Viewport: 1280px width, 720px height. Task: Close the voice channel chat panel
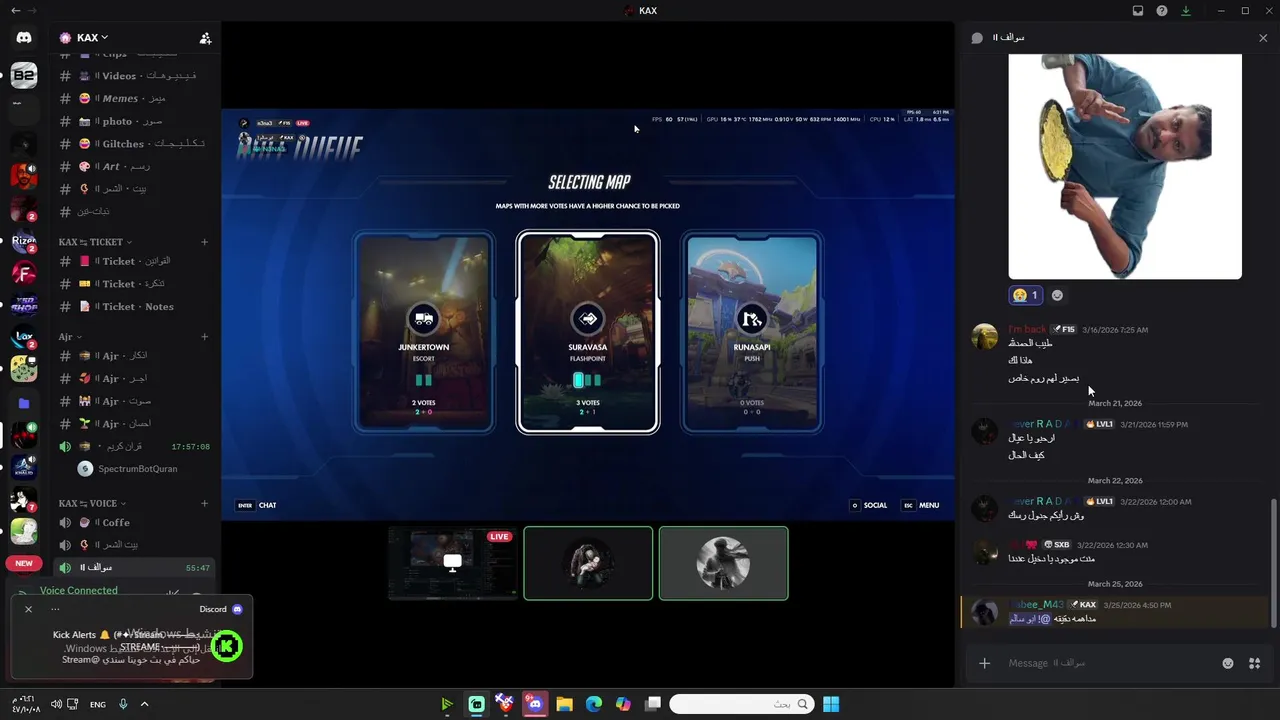1263,38
